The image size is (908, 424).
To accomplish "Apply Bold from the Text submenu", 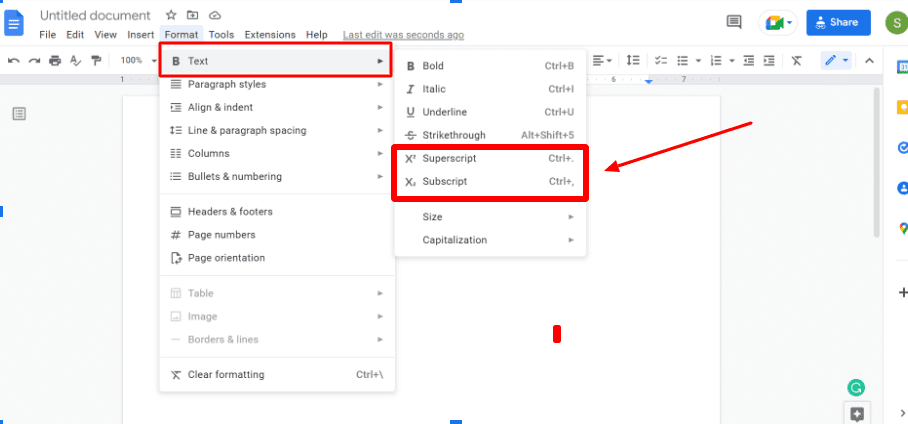I will (x=490, y=66).
